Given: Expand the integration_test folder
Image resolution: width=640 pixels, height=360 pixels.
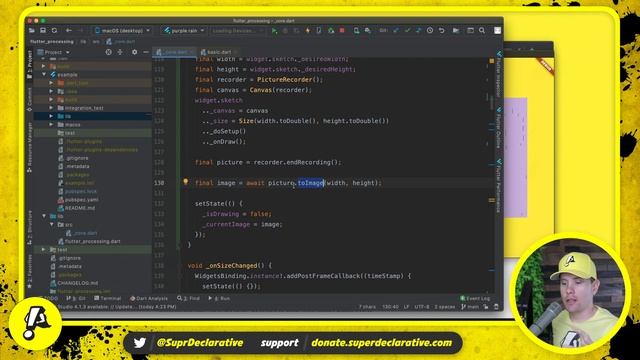Looking at the screenshot, I should 51,108.
